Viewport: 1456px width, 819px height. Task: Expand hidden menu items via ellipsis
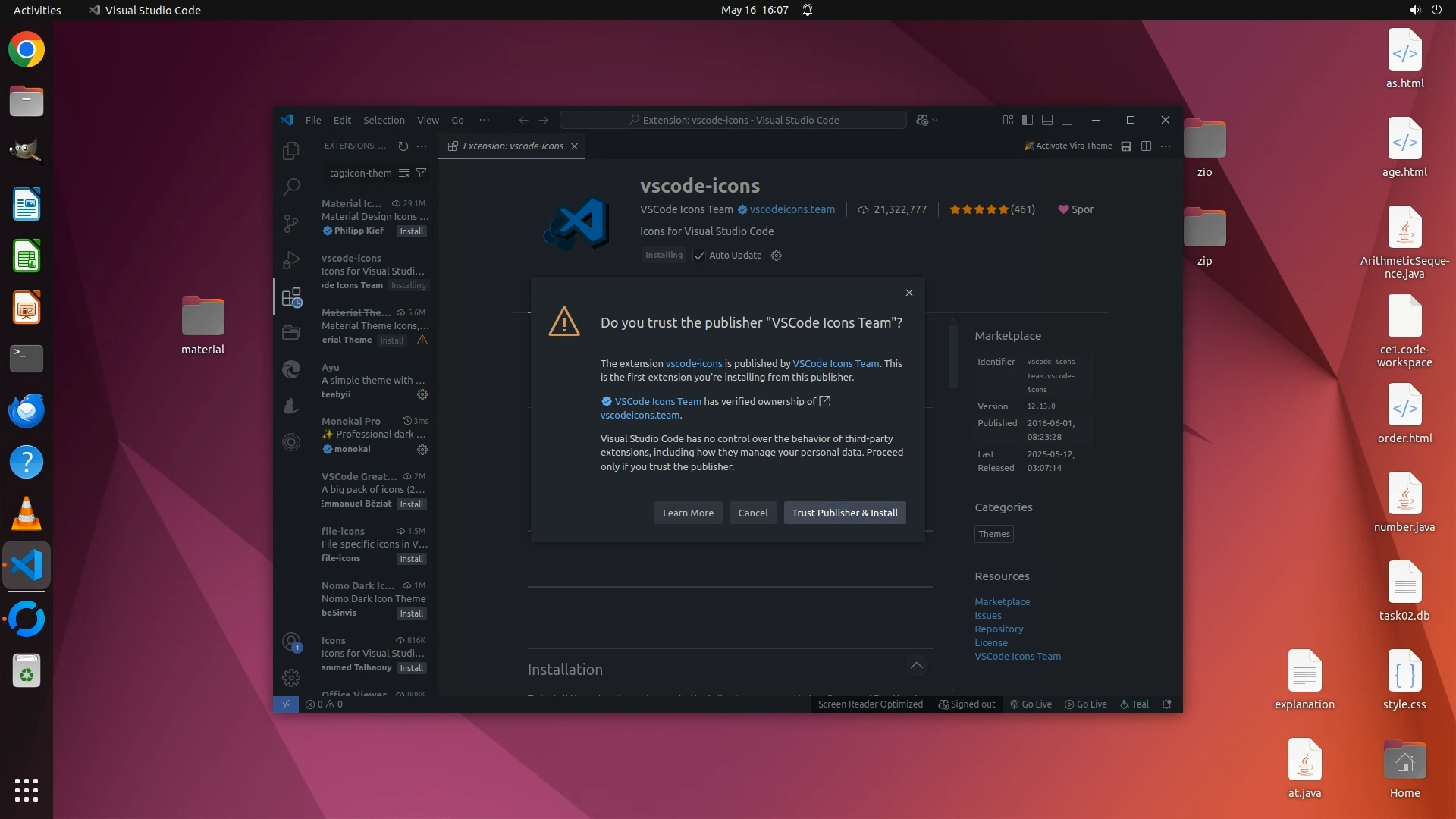click(484, 120)
